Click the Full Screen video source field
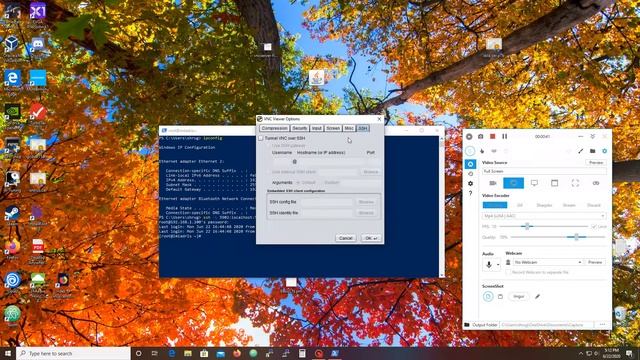 (x=544, y=171)
